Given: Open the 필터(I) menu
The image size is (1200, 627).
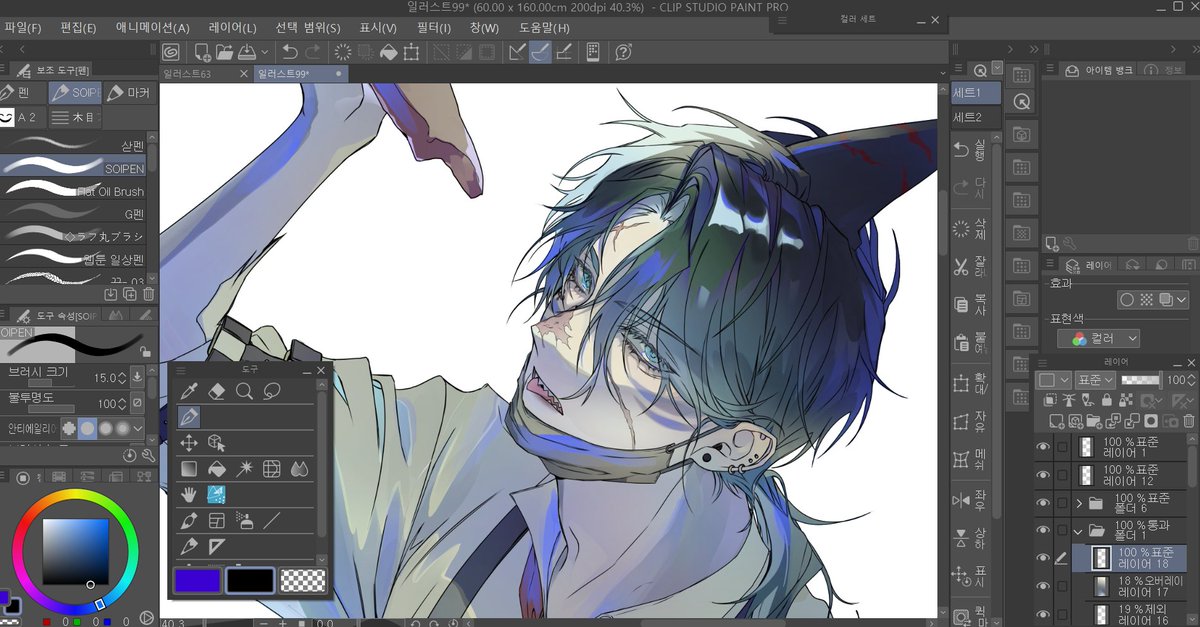Looking at the screenshot, I should point(432,28).
